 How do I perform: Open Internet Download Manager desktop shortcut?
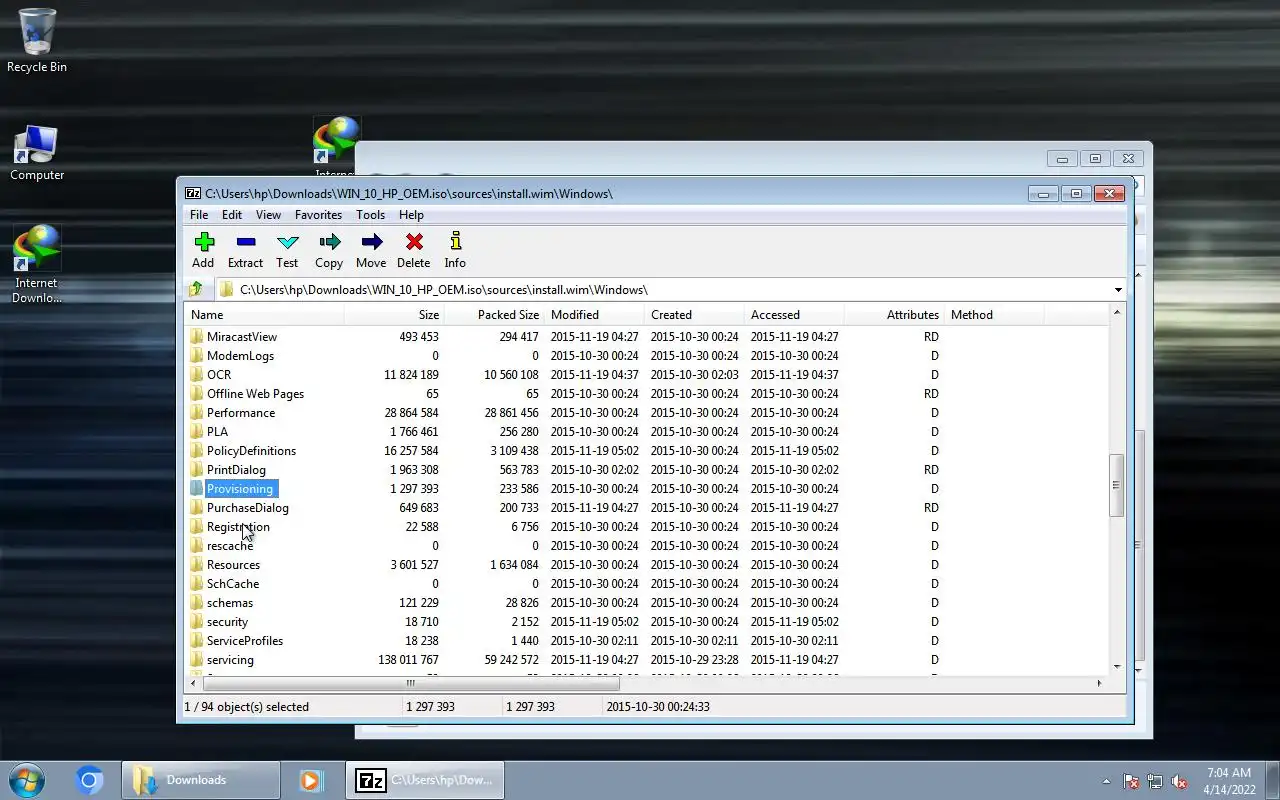(37, 265)
